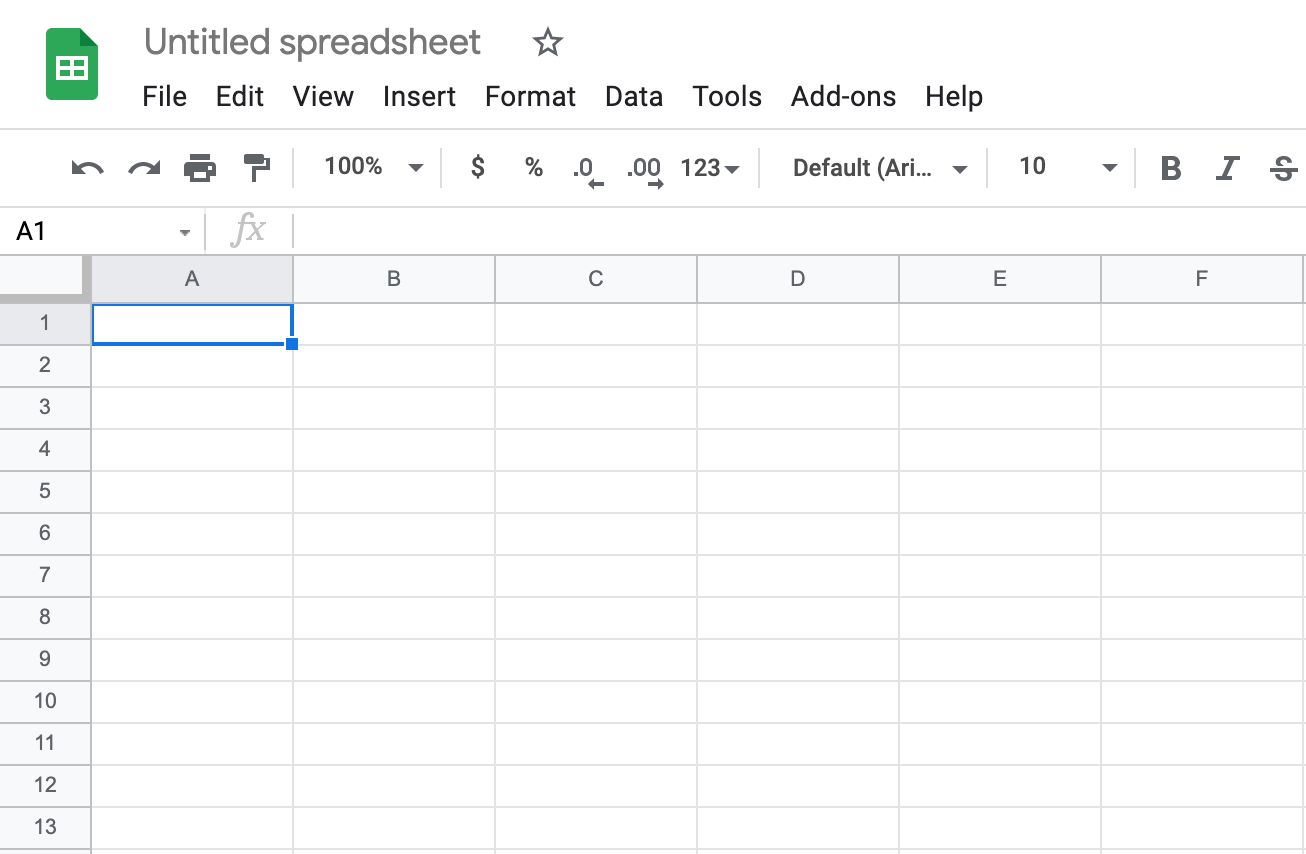Toggle Bold formatting
Screen dimensions: 1306x854
click(1171, 168)
